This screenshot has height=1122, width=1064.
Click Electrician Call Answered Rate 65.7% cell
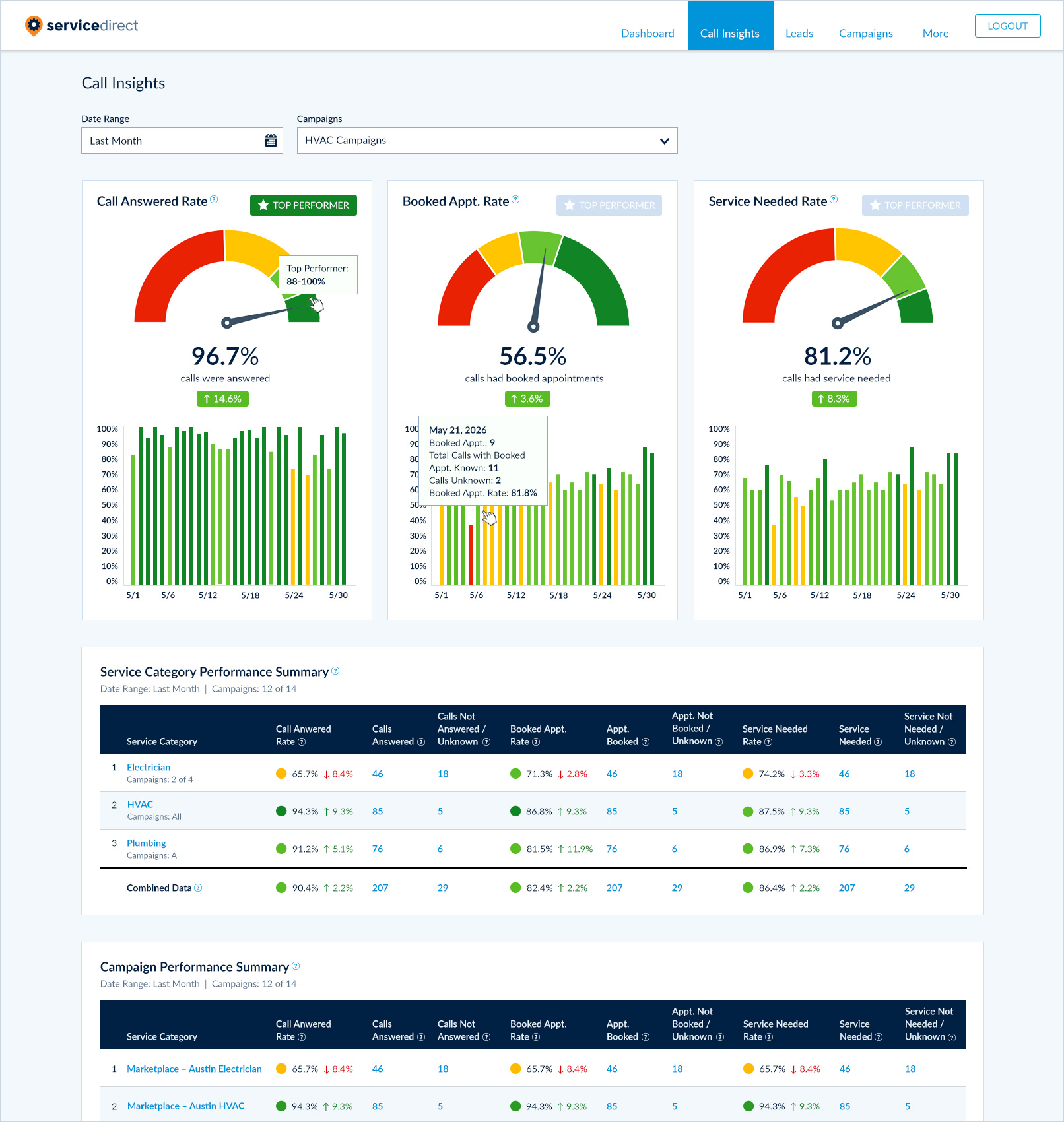(x=305, y=774)
